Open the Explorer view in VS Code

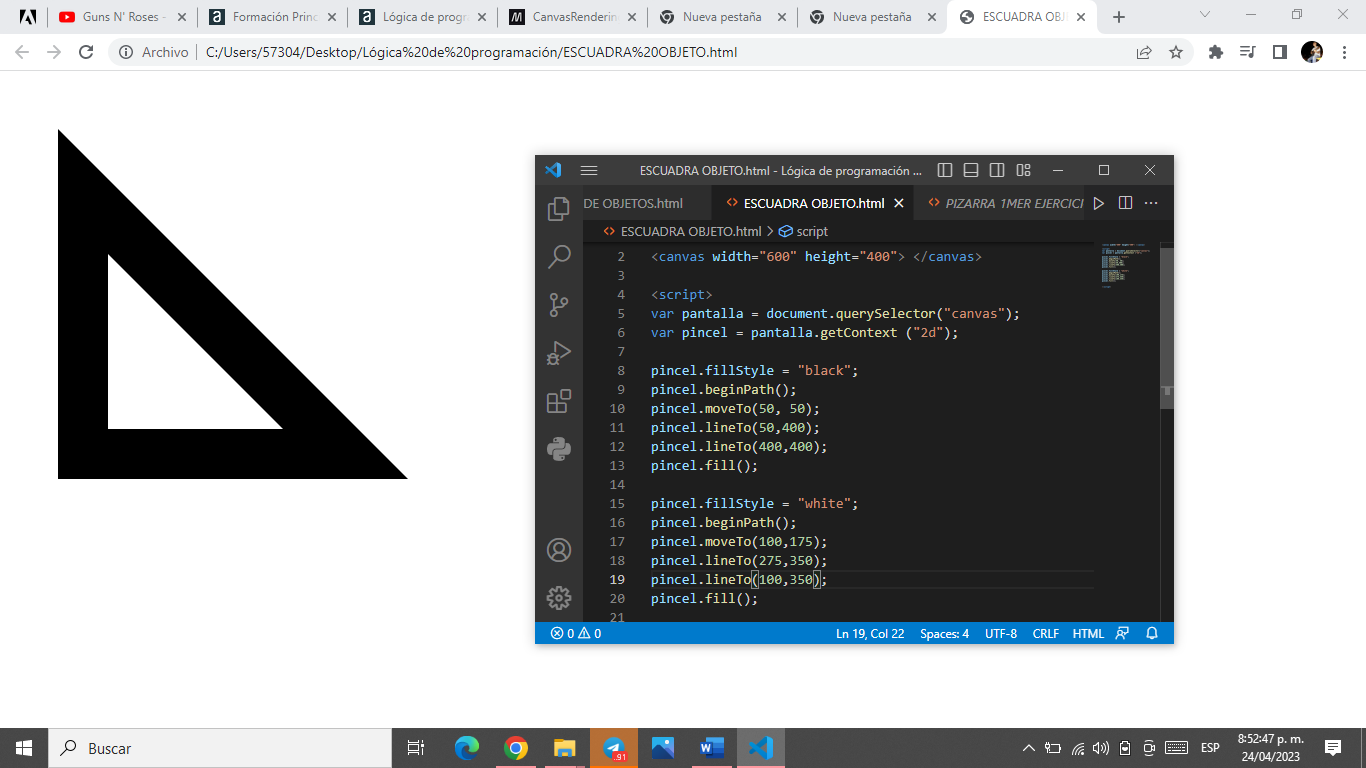[559, 209]
